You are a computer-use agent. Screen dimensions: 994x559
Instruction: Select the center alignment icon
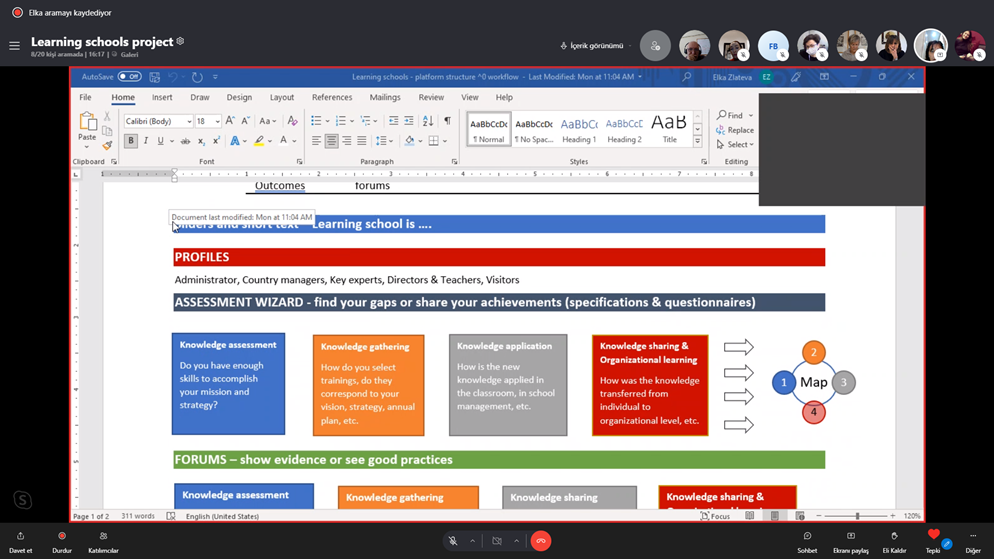pyautogui.click(x=331, y=141)
